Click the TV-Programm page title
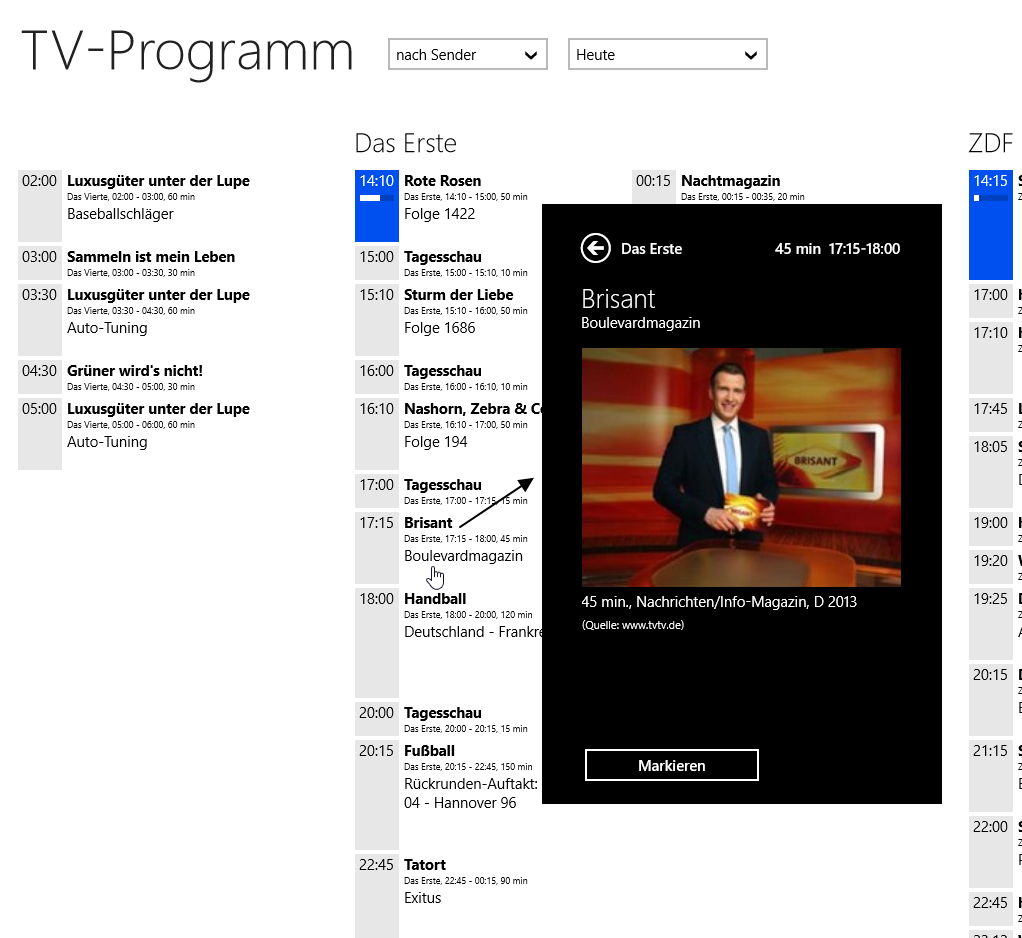Screen dimensions: 1022x938 (188, 51)
